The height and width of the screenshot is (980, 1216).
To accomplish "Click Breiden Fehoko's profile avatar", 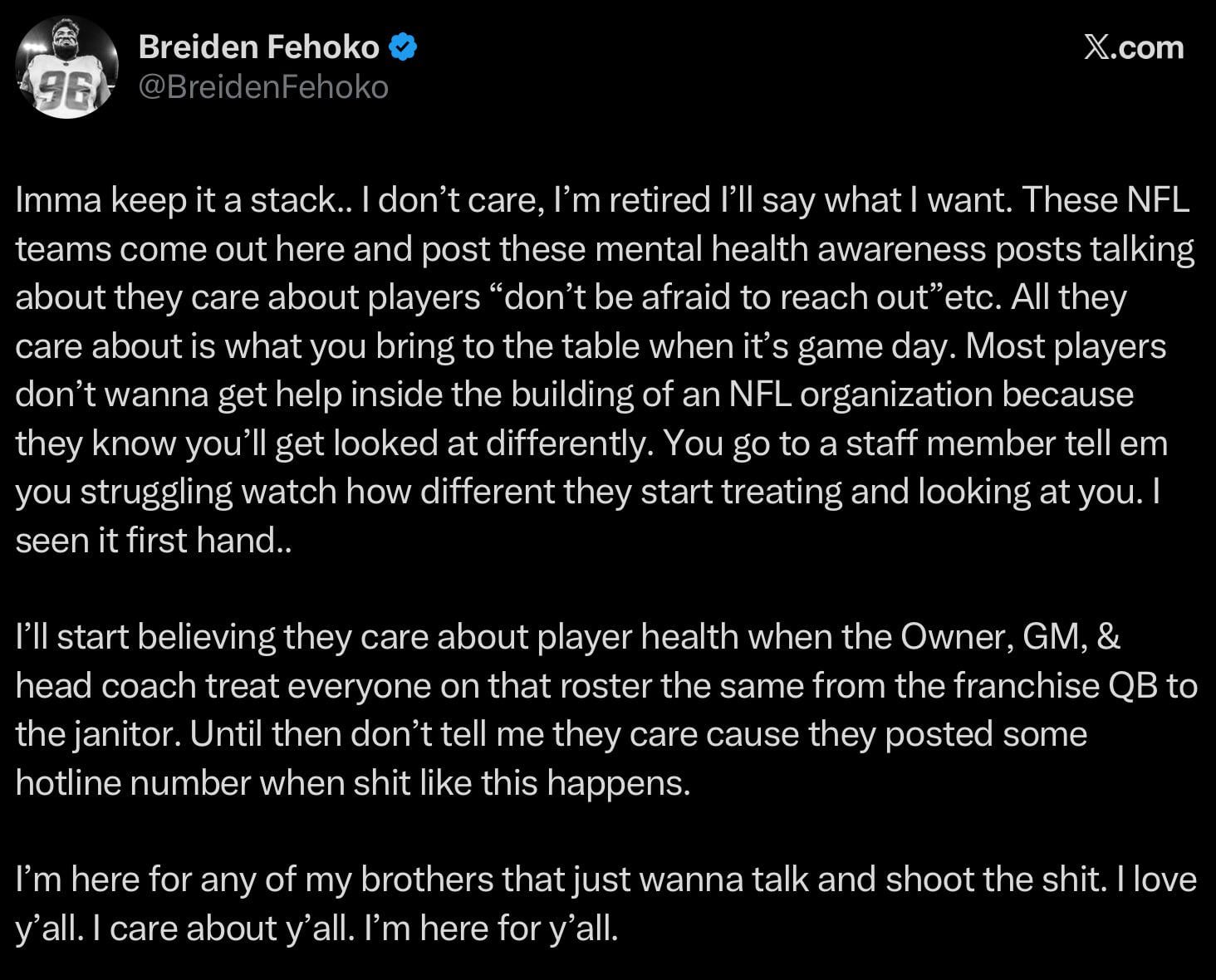I will [x=66, y=66].
